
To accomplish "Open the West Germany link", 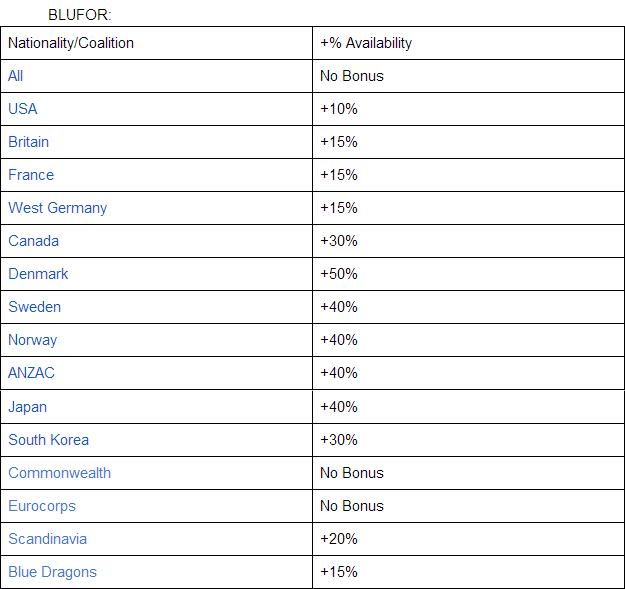I will (57, 208).
